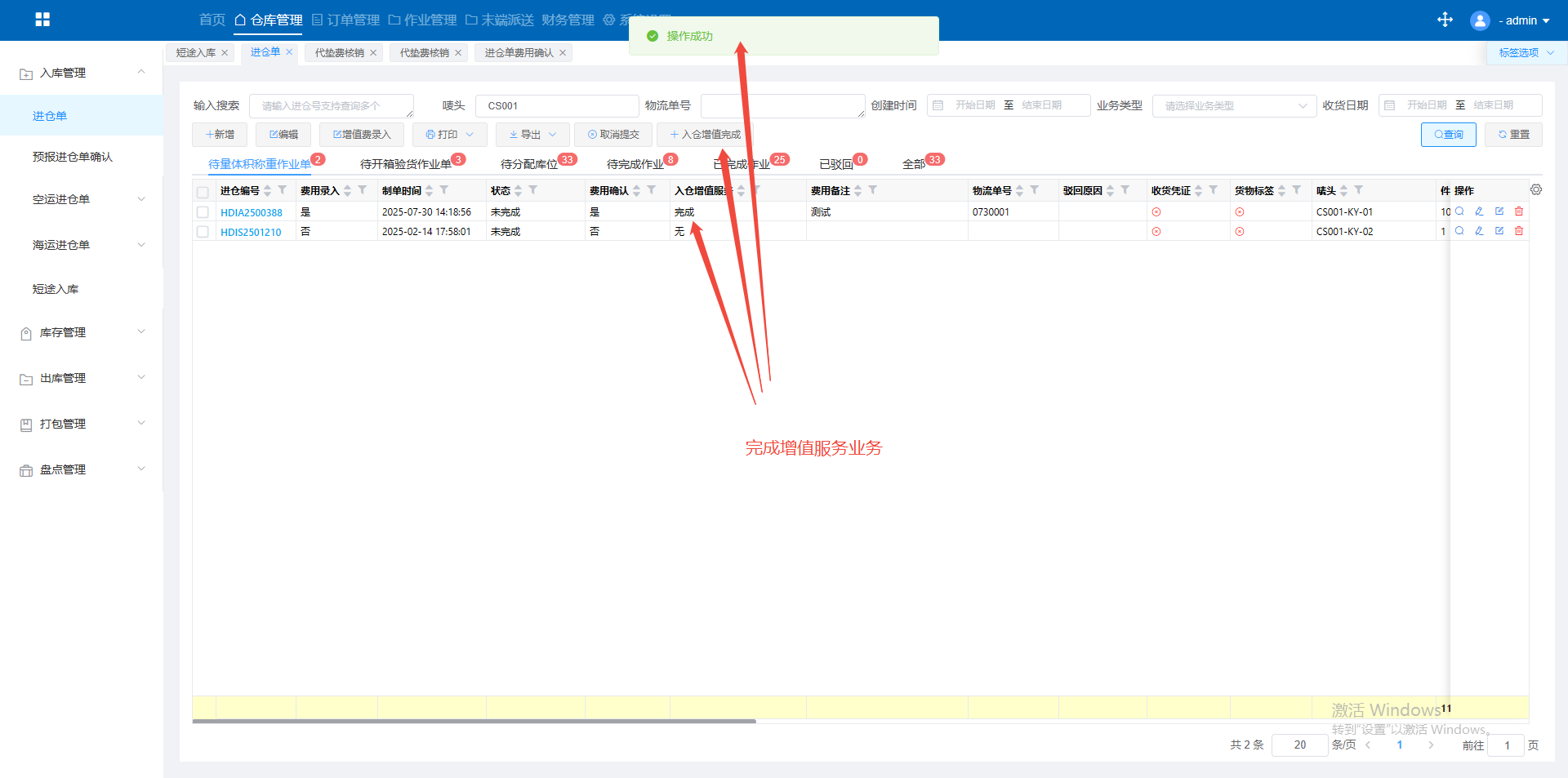Click delete trash icon for row HDIA2500388

1519,211
